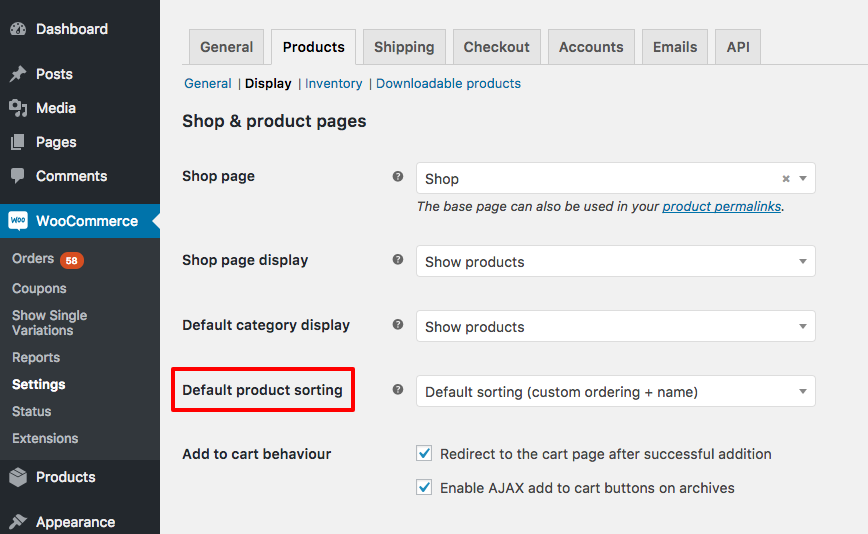Click the Products box icon in sidebar

tap(18, 477)
